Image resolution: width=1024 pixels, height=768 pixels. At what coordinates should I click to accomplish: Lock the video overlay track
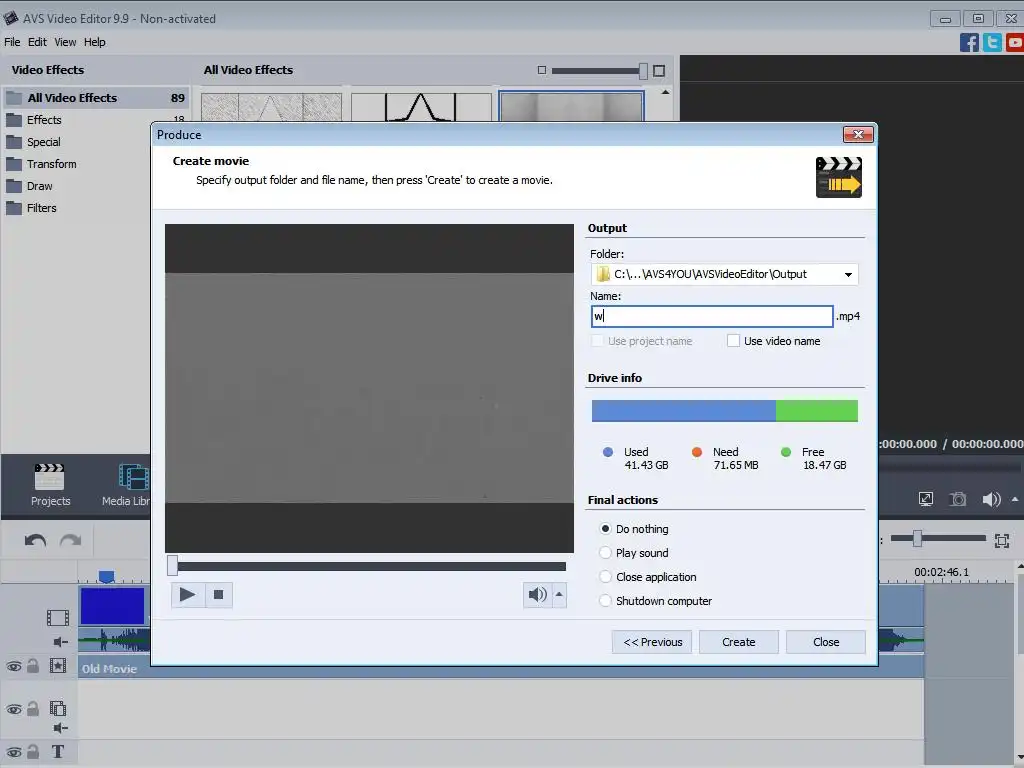point(33,709)
